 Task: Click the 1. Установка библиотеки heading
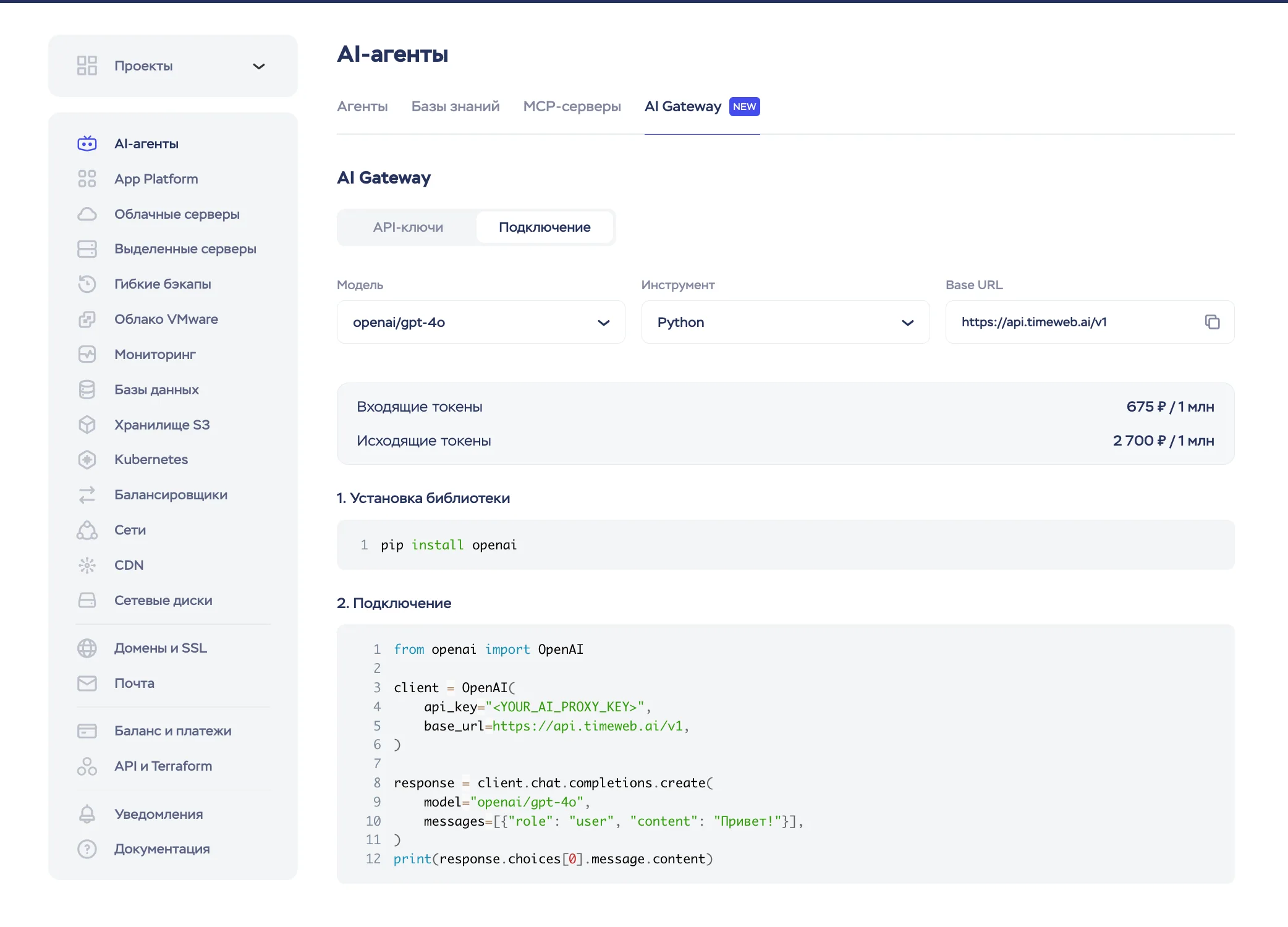[x=423, y=498]
